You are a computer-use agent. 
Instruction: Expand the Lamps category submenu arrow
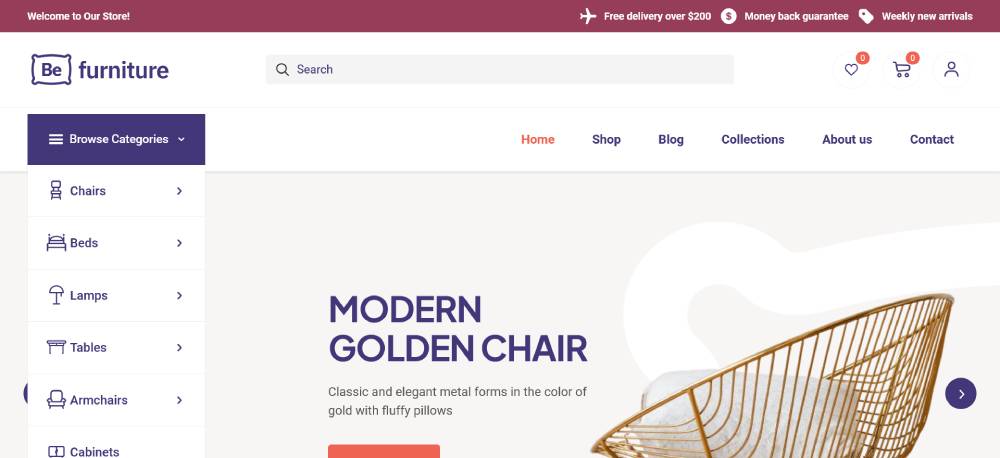click(179, 296)
